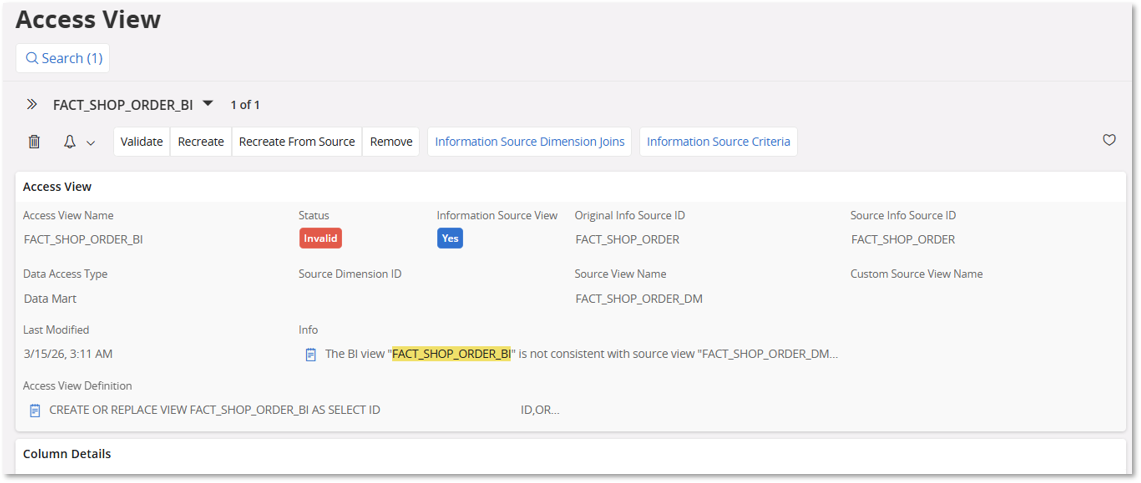Open the Info message document icon
This screenshot has height=483, width=1141.
click(311, 355)
